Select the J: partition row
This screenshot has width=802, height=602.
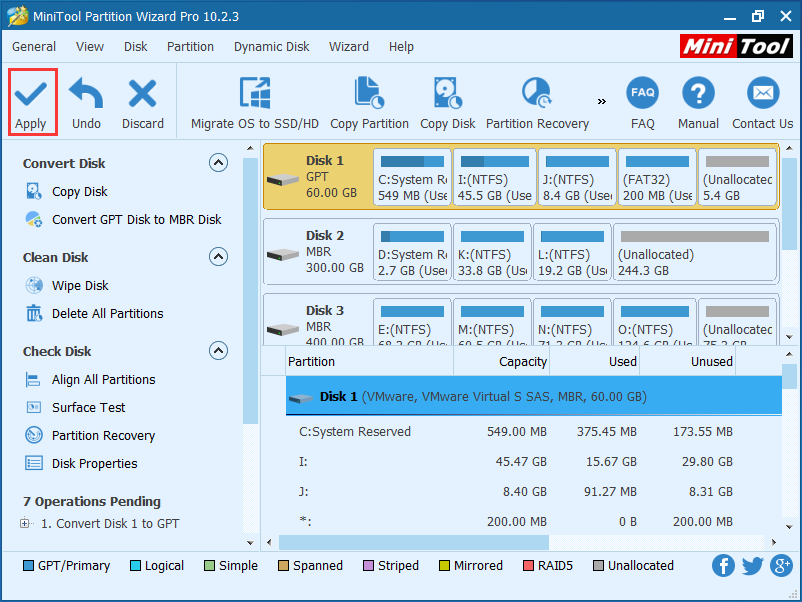pos(533,492)
